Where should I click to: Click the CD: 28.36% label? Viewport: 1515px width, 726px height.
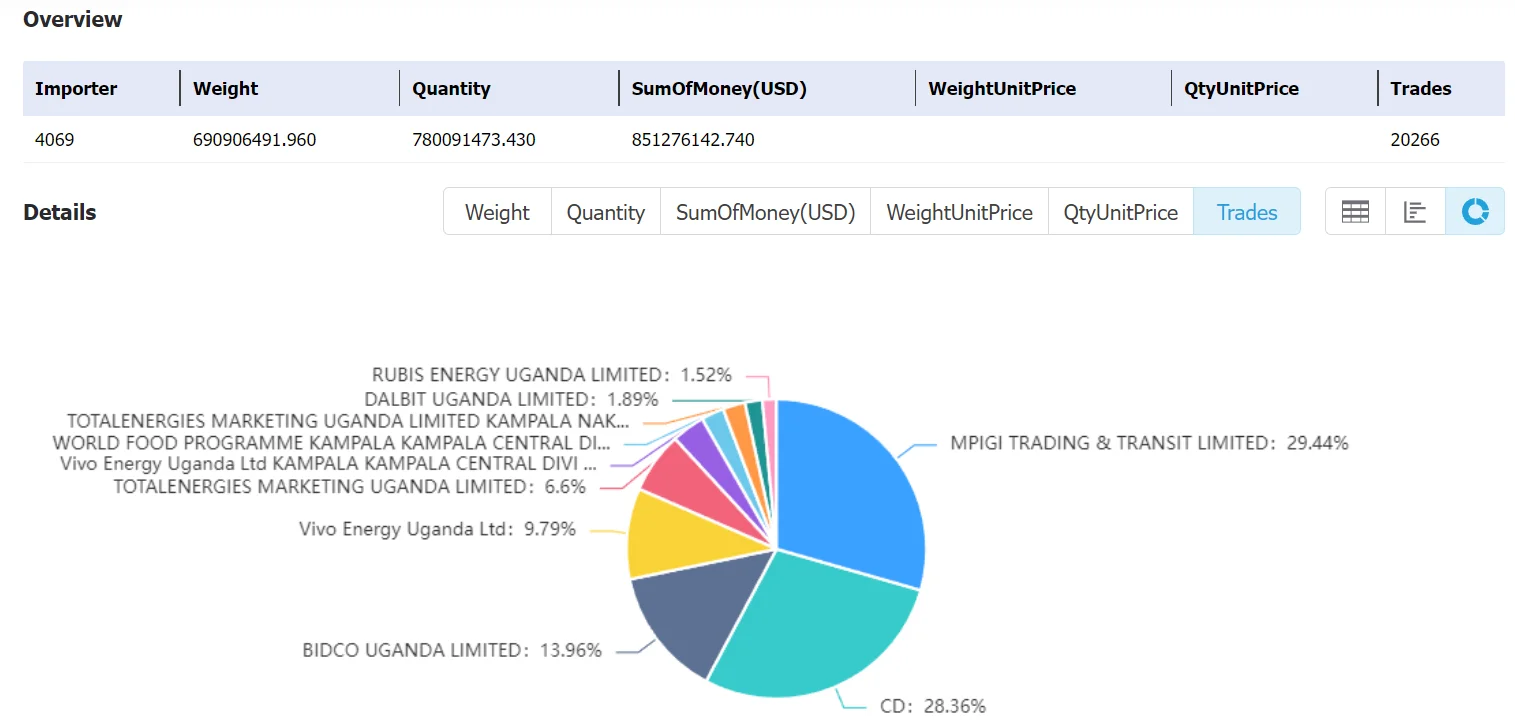[x=932, y=706]
